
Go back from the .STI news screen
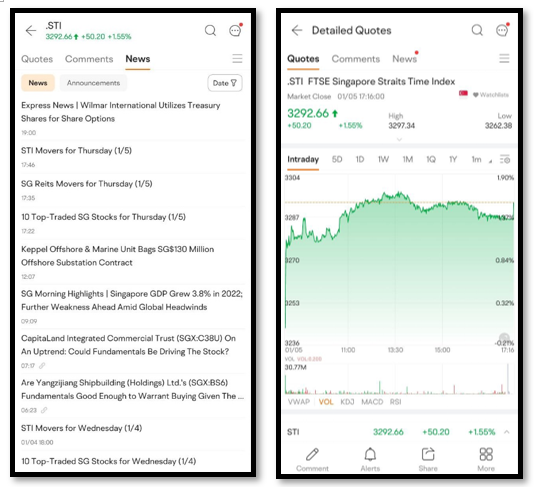[31, 31]
